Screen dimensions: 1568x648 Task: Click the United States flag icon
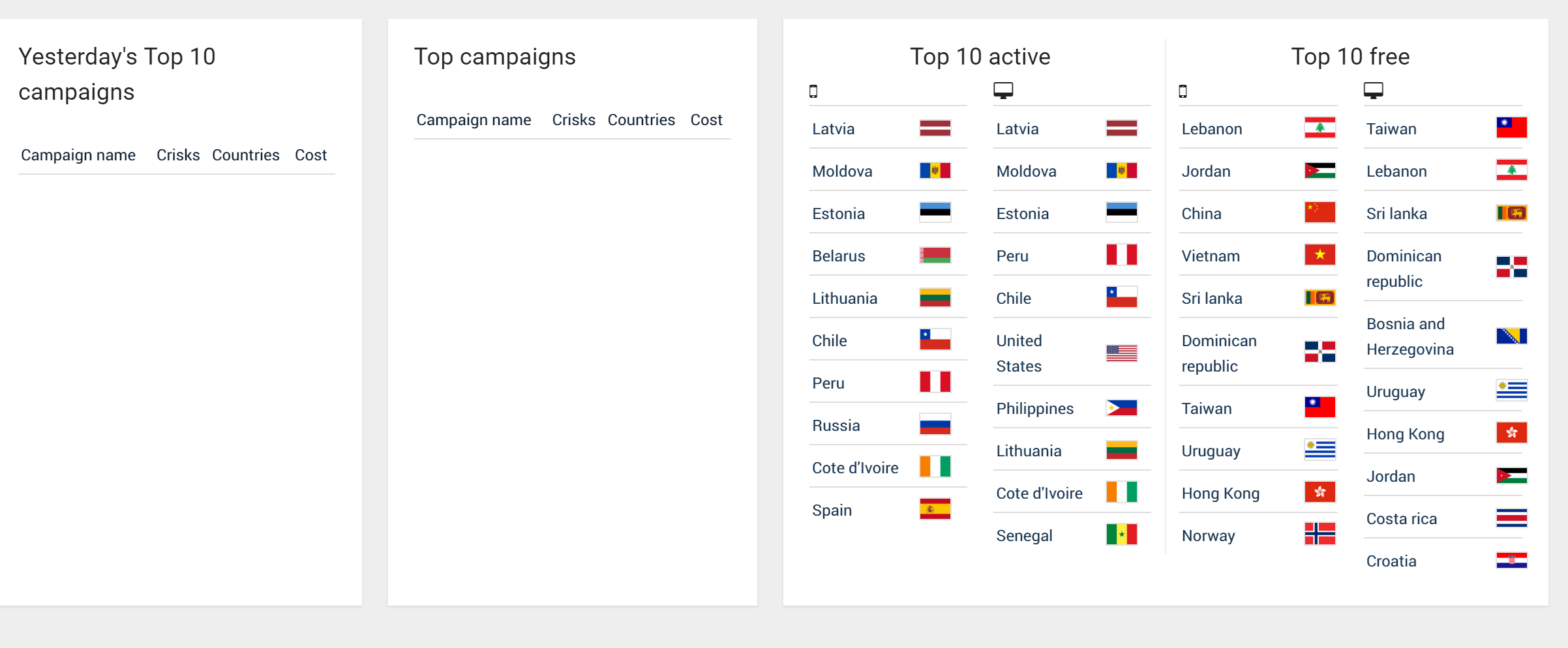tap(1121, 353)
